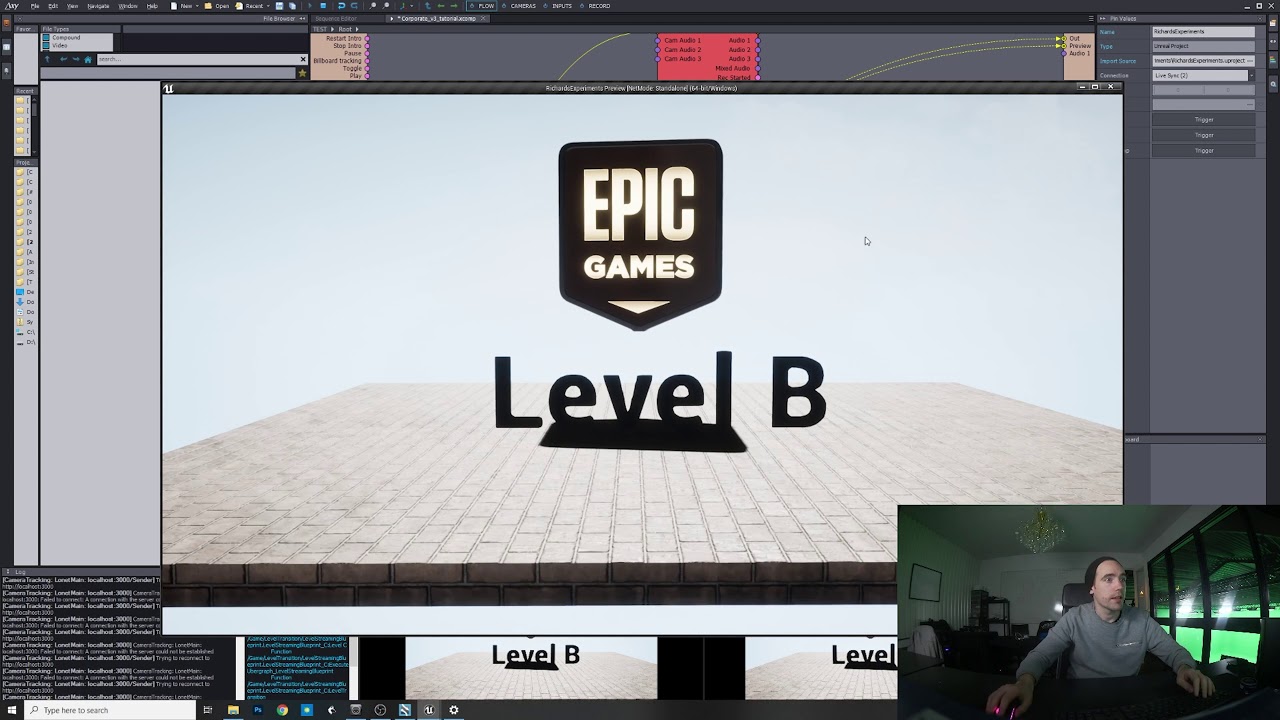Click the Billboard tracking pin

click(367, 61)
